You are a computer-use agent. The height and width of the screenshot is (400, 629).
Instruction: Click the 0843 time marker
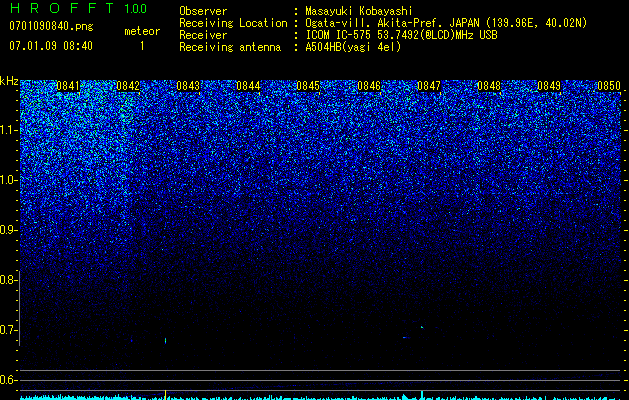tap(188, 86)
